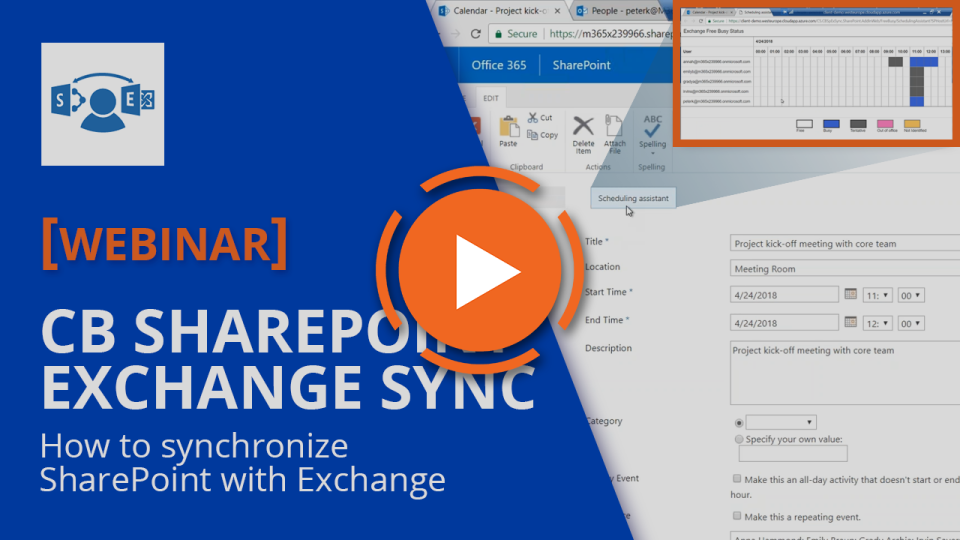Expand the Spelling dropdown arrow
The image size is (960, 540).
653,153
